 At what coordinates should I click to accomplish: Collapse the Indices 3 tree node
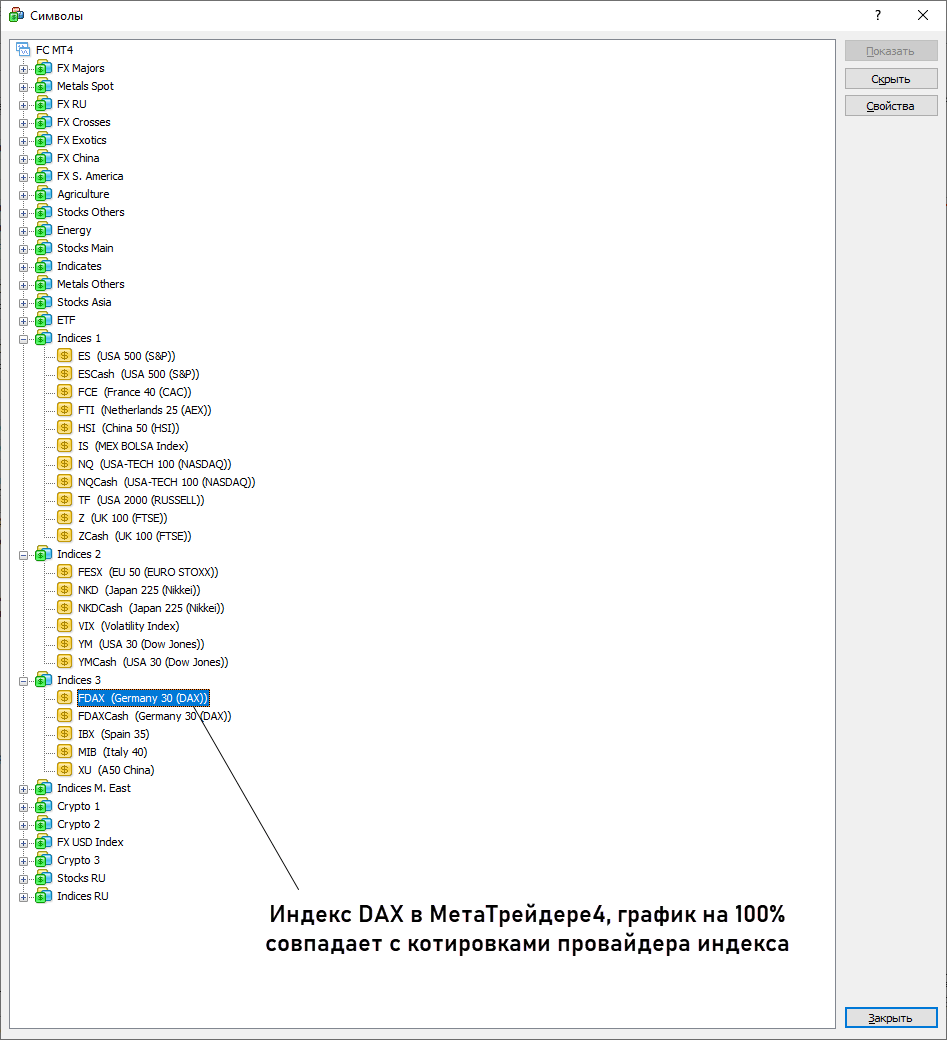(x=24, y=681)
